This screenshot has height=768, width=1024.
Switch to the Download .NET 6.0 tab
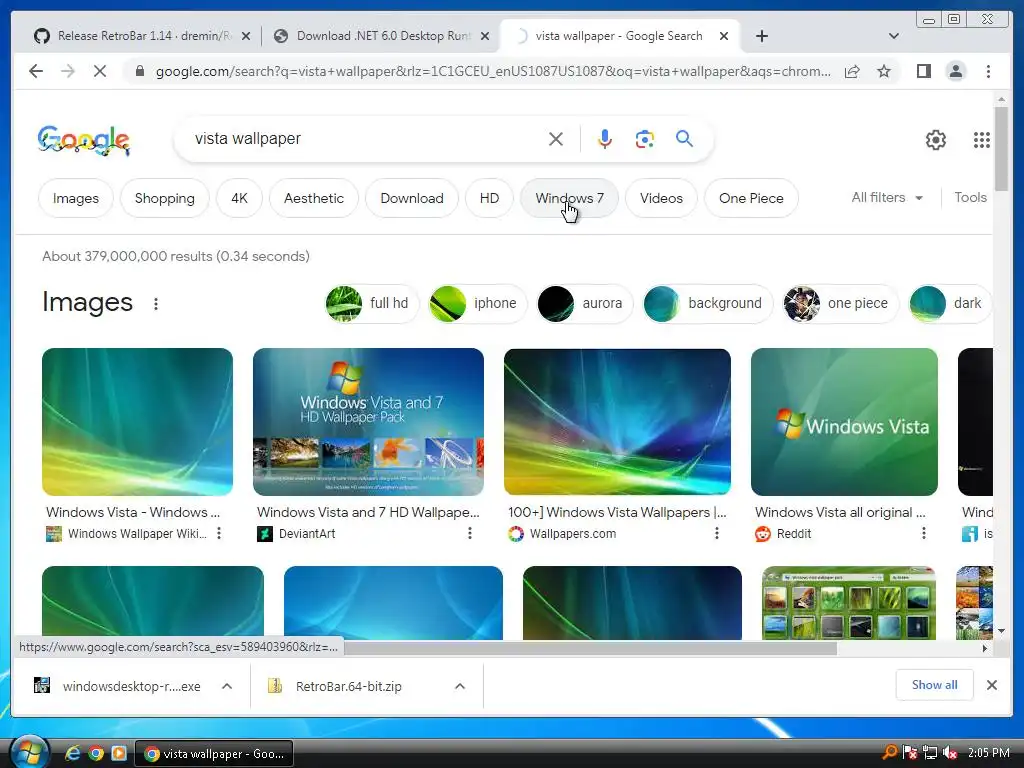(x=383, y=36)
